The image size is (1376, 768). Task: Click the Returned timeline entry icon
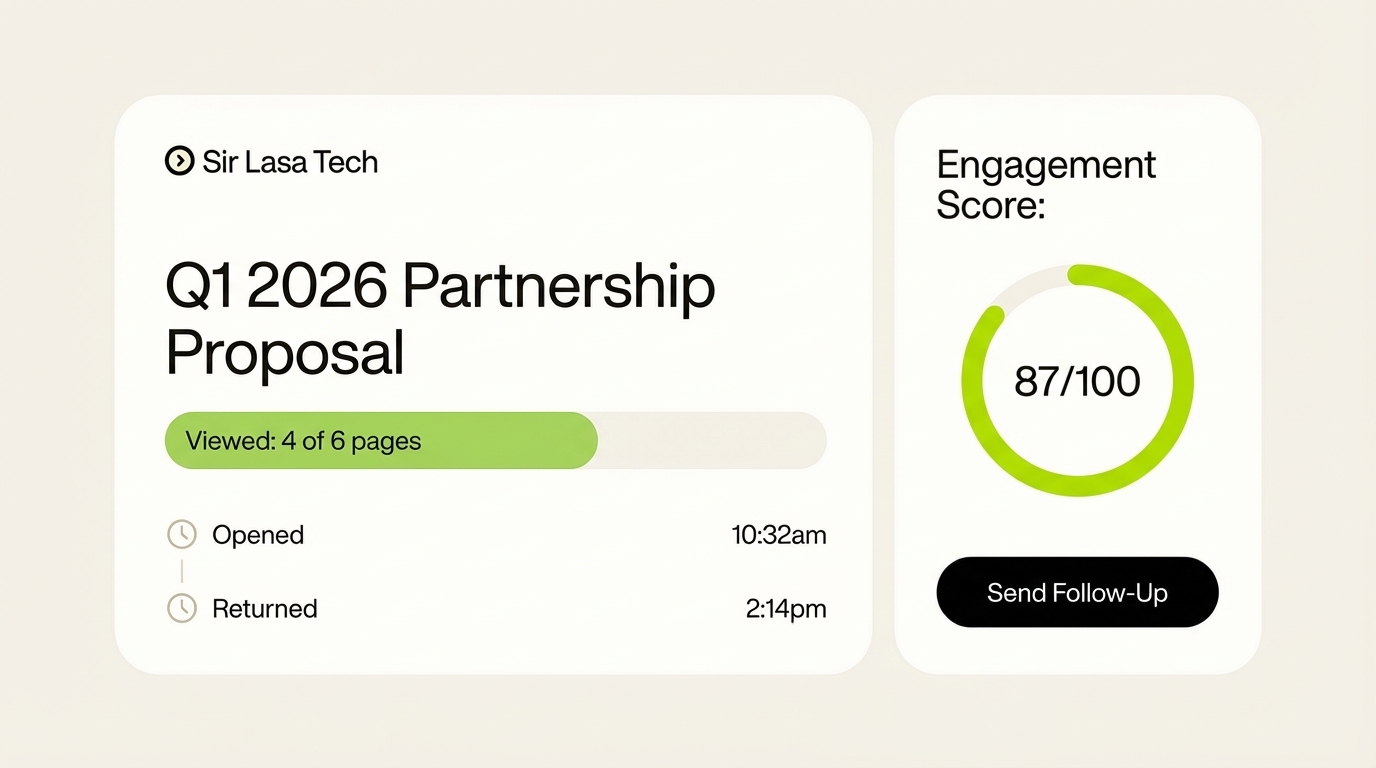[x=181, y=608]
